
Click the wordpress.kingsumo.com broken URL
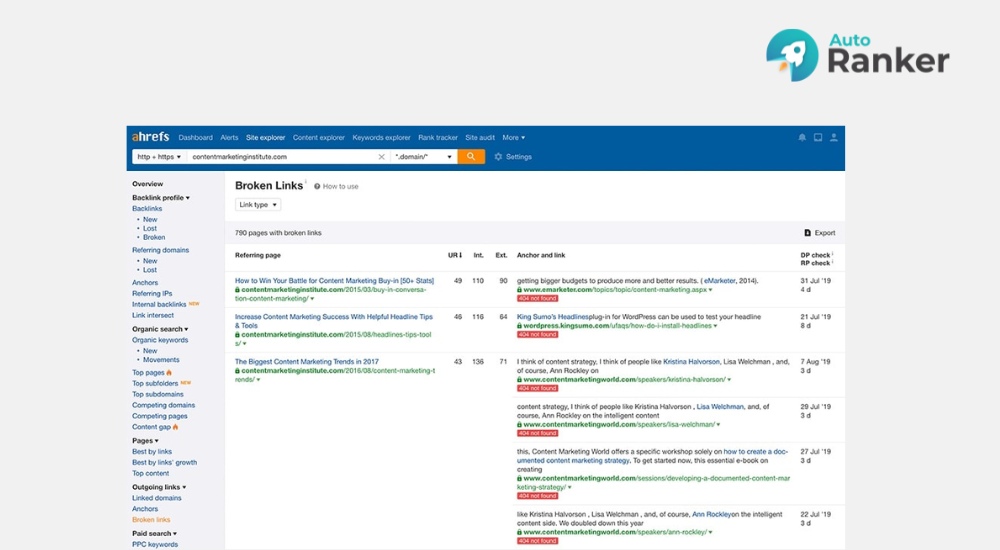pos(617,326)
